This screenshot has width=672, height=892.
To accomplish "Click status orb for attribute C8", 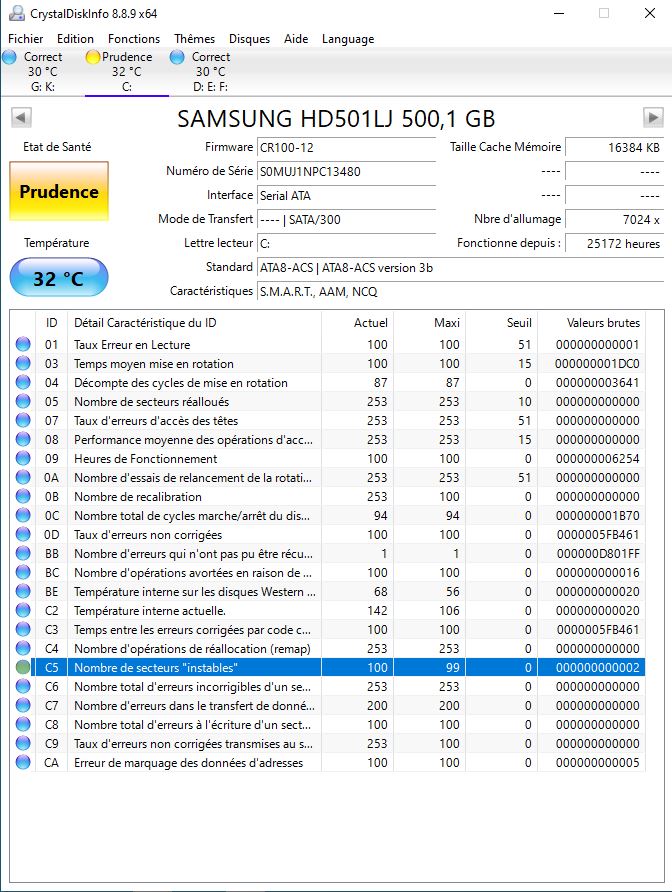I will point(23,725).
